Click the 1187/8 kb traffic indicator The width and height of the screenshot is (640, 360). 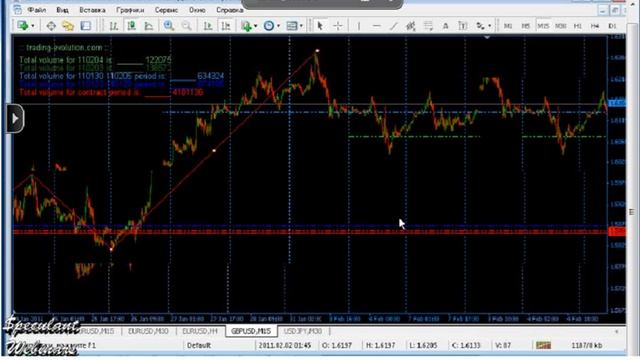[587, 345]
